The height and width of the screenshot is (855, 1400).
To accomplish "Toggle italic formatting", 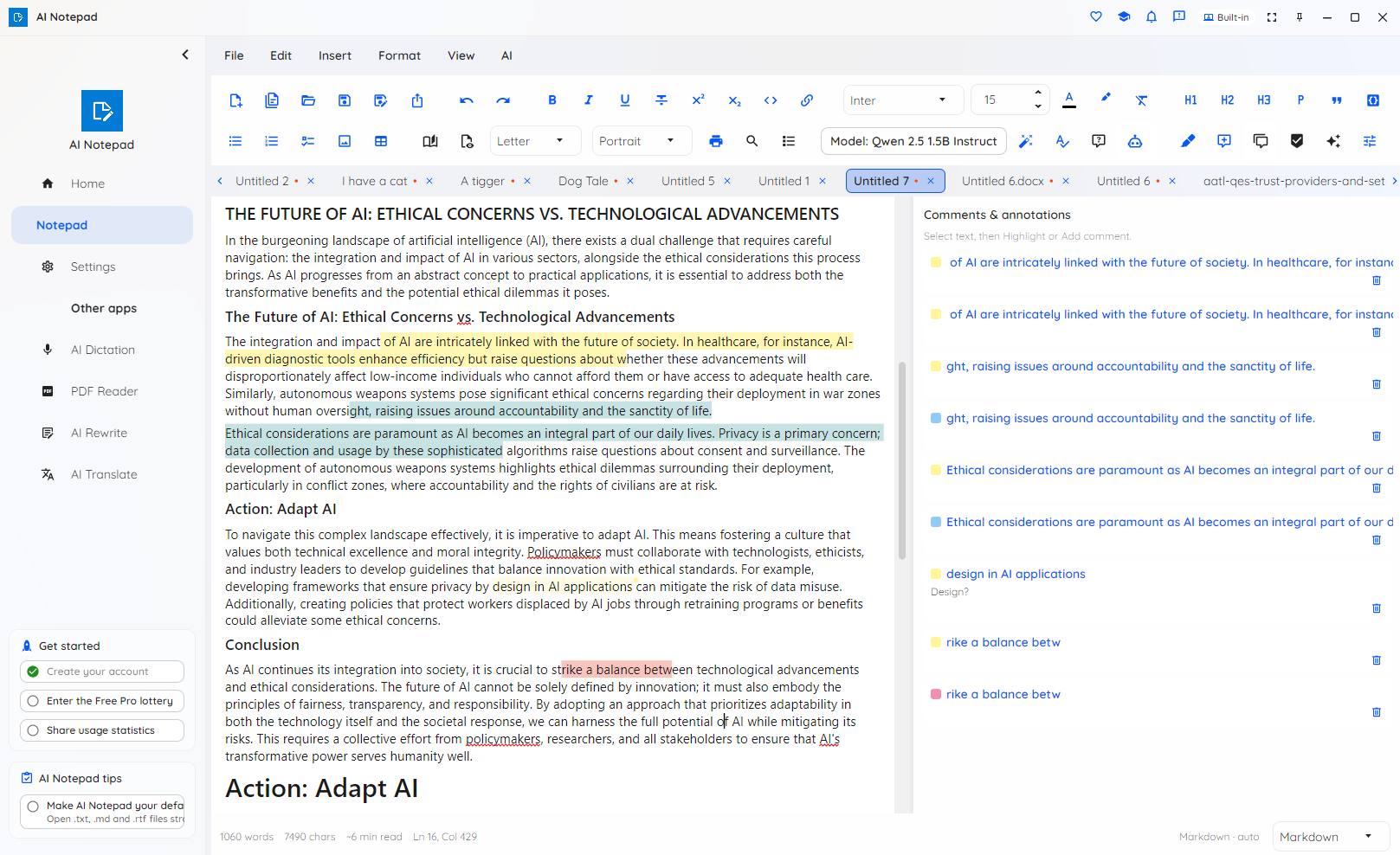I will (x=589, y=100).
